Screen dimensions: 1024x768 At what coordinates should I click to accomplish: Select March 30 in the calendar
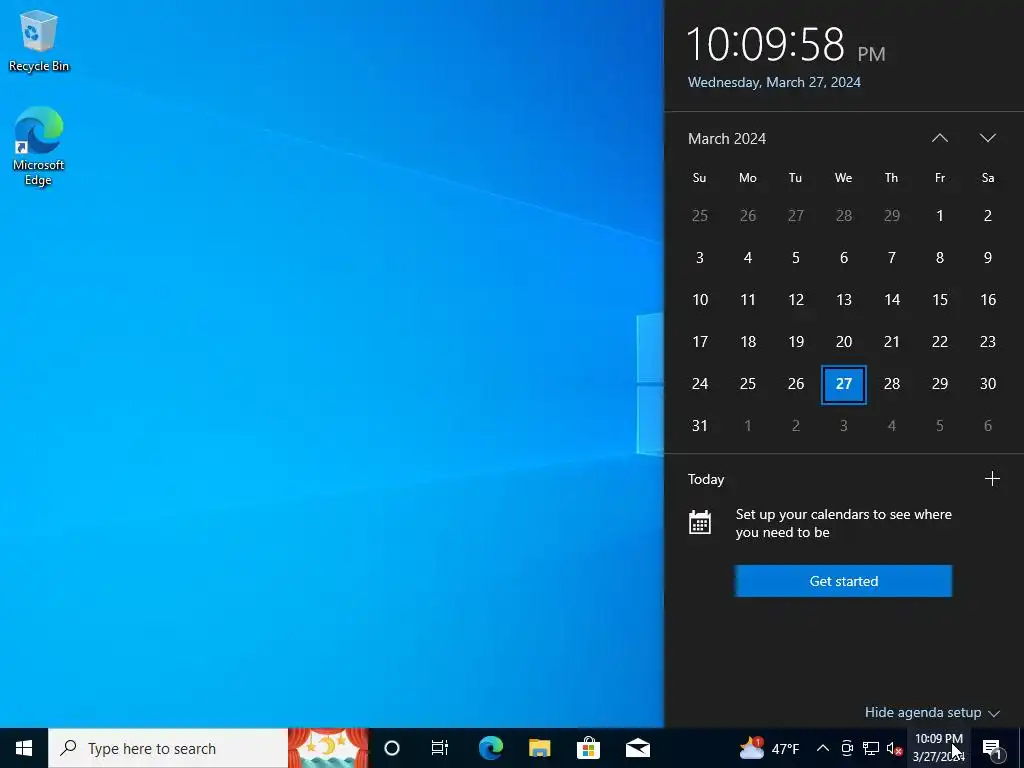tap(988, 384)
